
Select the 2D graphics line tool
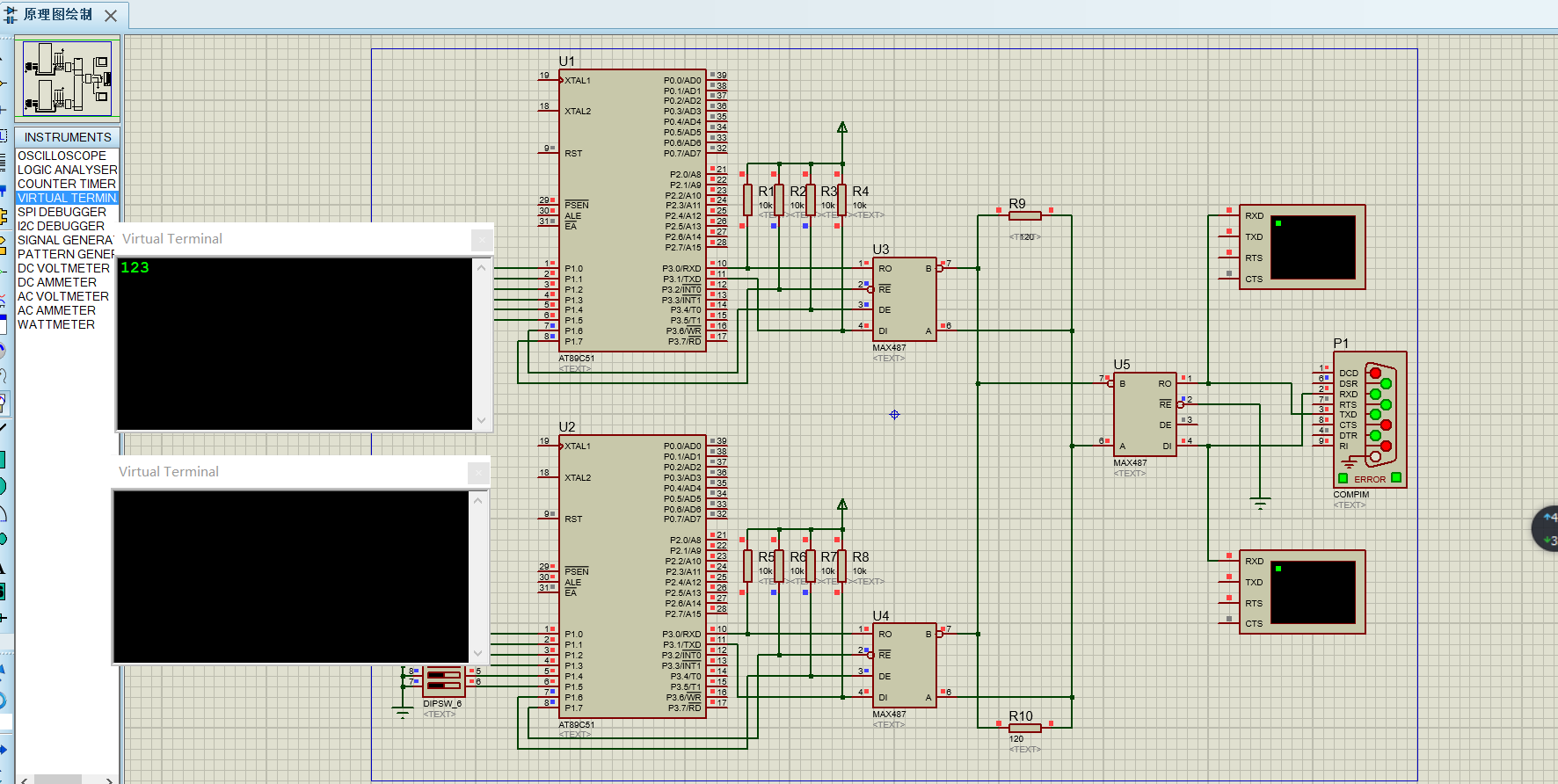pos(3,428)
